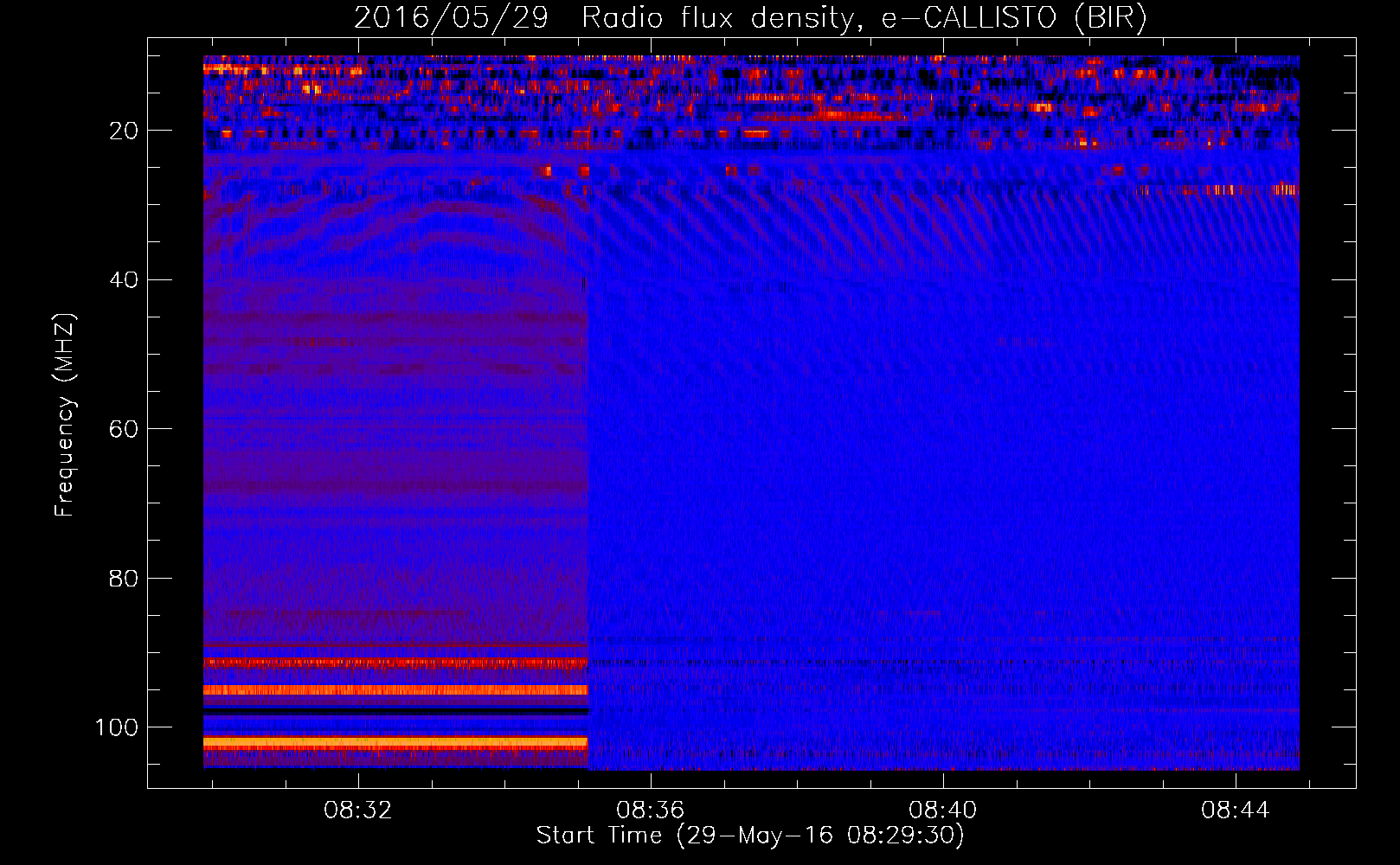Click the plot title 'Radio flux density, e-CALLISTO (BIR)'
Screen dimensions: 1400x865
[x=864, y=18]
